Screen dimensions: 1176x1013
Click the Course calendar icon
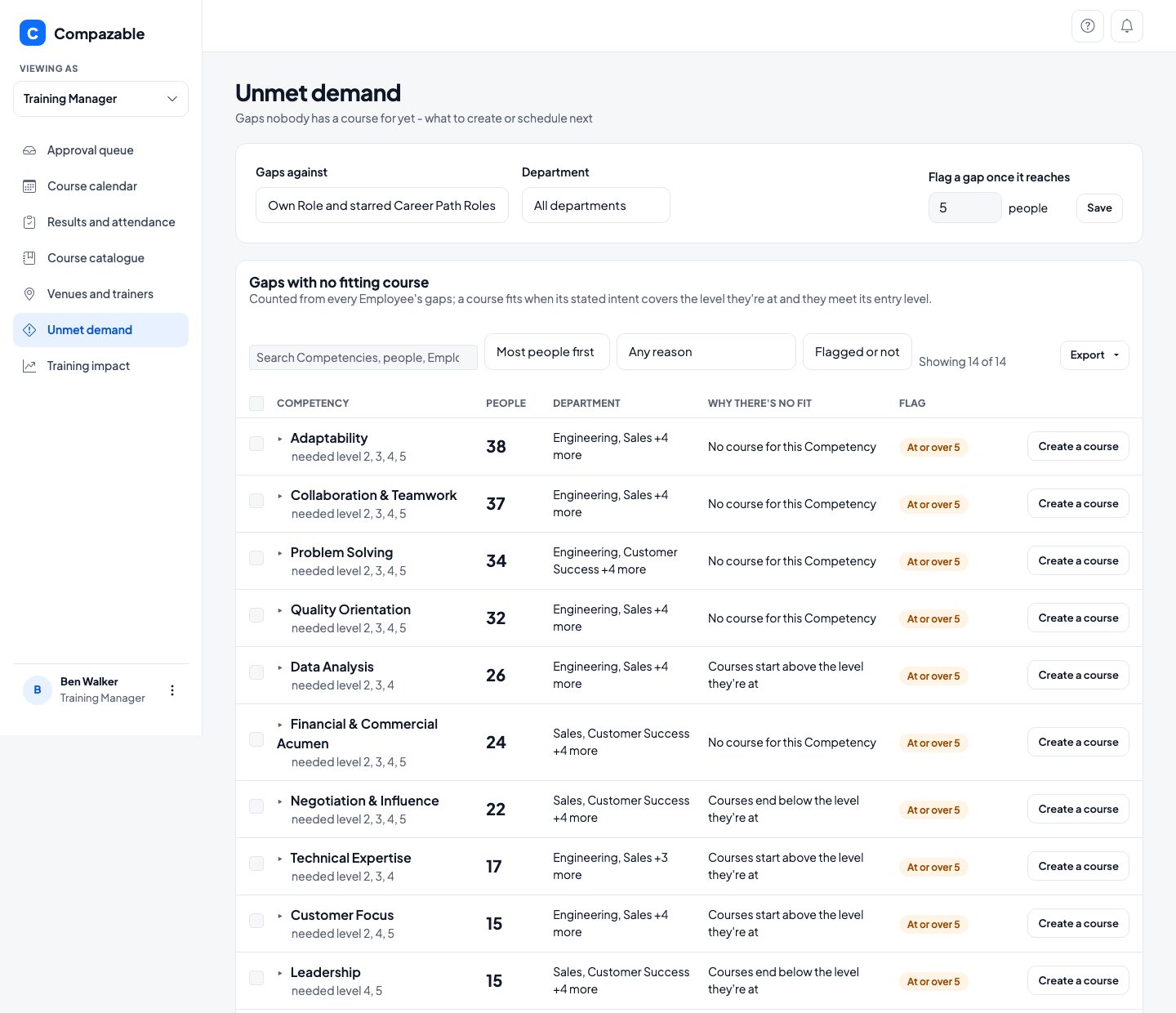click(x=29, y=186)
